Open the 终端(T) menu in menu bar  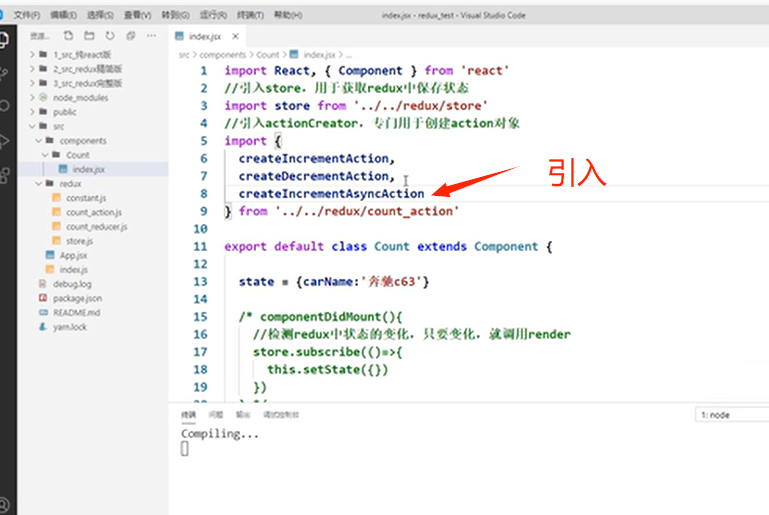click(x=250, y=15)
